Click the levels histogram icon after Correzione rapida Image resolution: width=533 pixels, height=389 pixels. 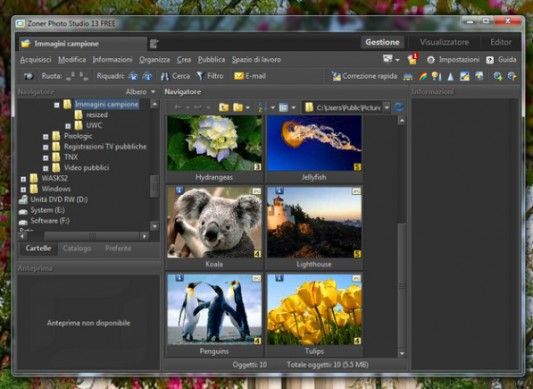click(x=408, y=77)
